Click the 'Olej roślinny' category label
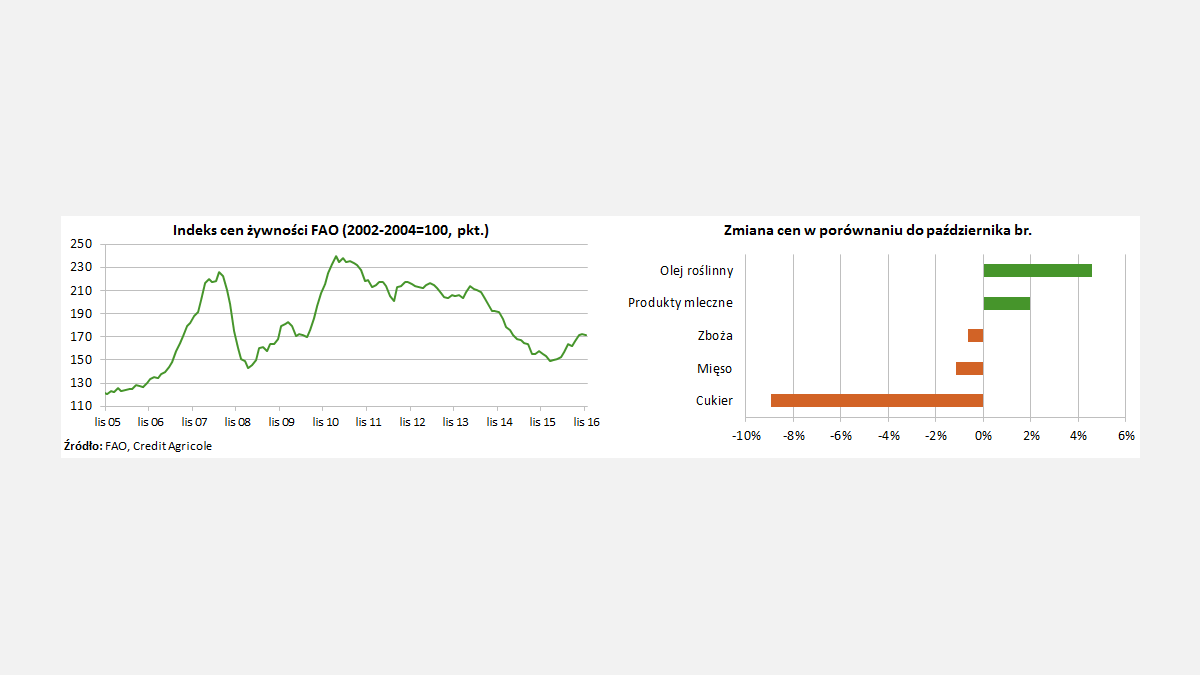 coord(696,271)
